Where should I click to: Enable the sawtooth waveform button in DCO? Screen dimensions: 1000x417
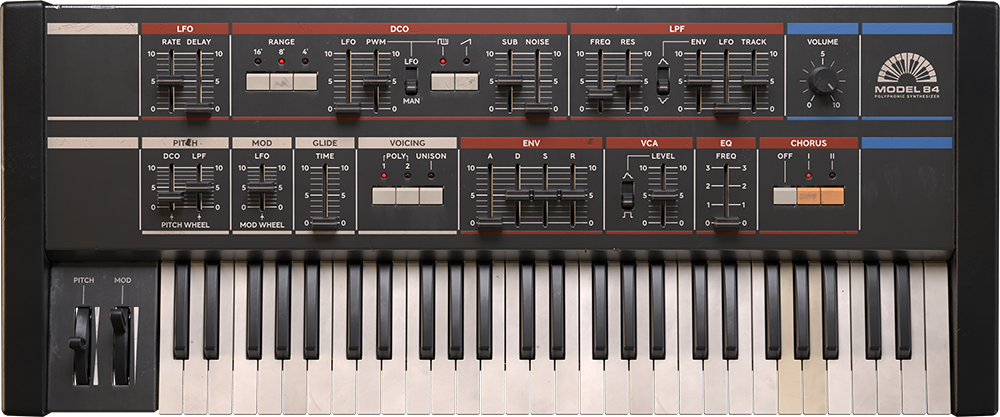pos(466,82)
